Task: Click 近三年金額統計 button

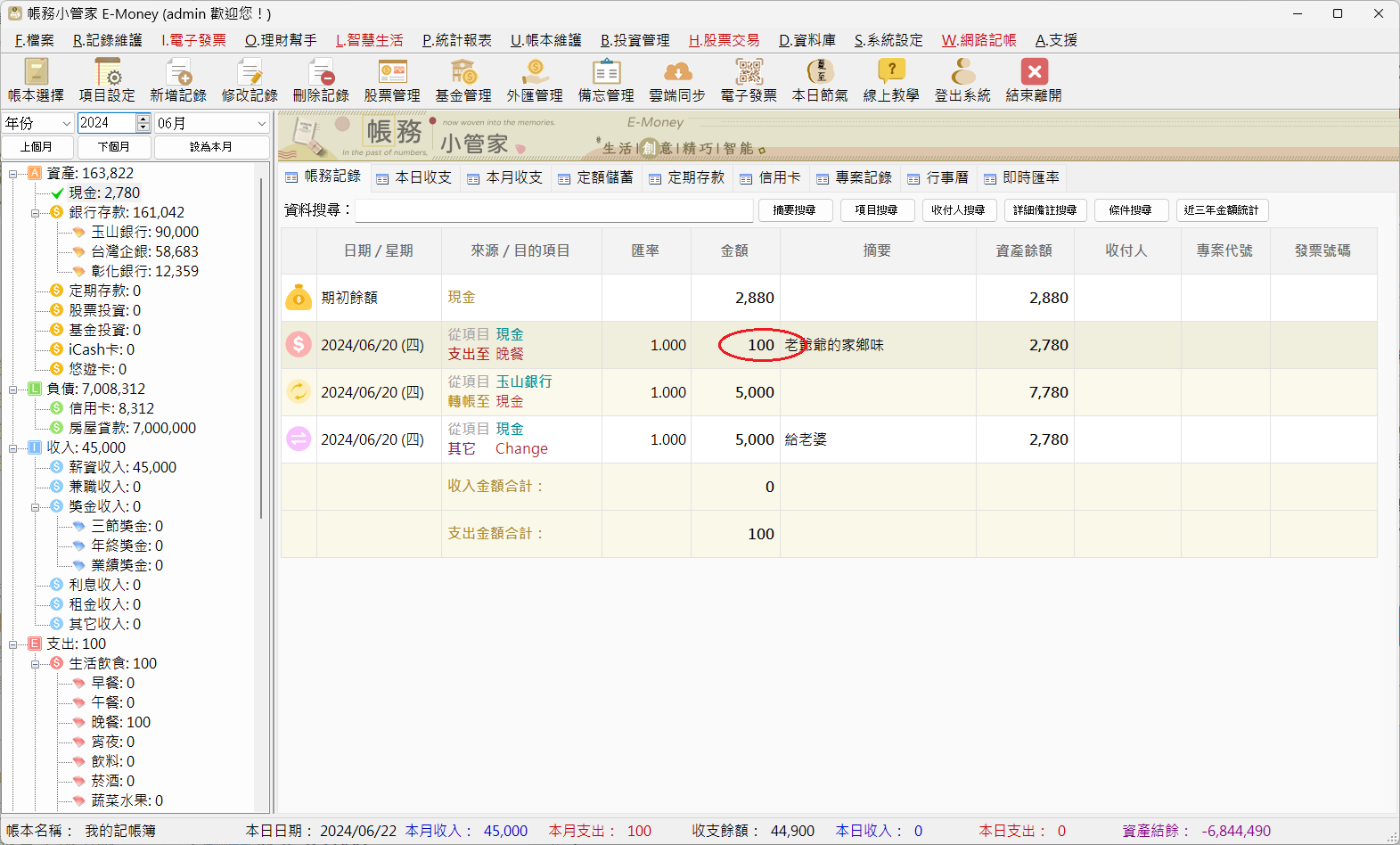Action: [x=1222, y=210]
